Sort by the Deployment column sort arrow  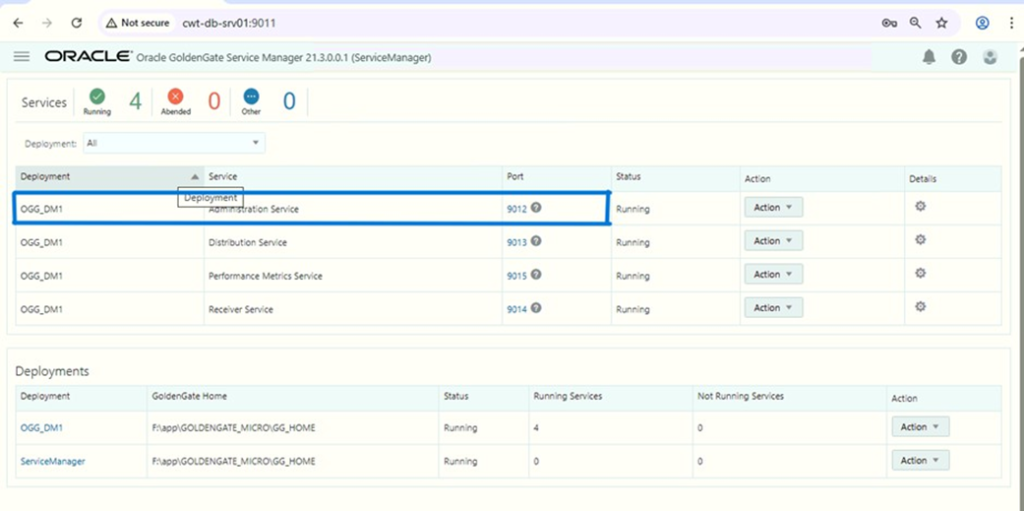click(x=195, y=177)
